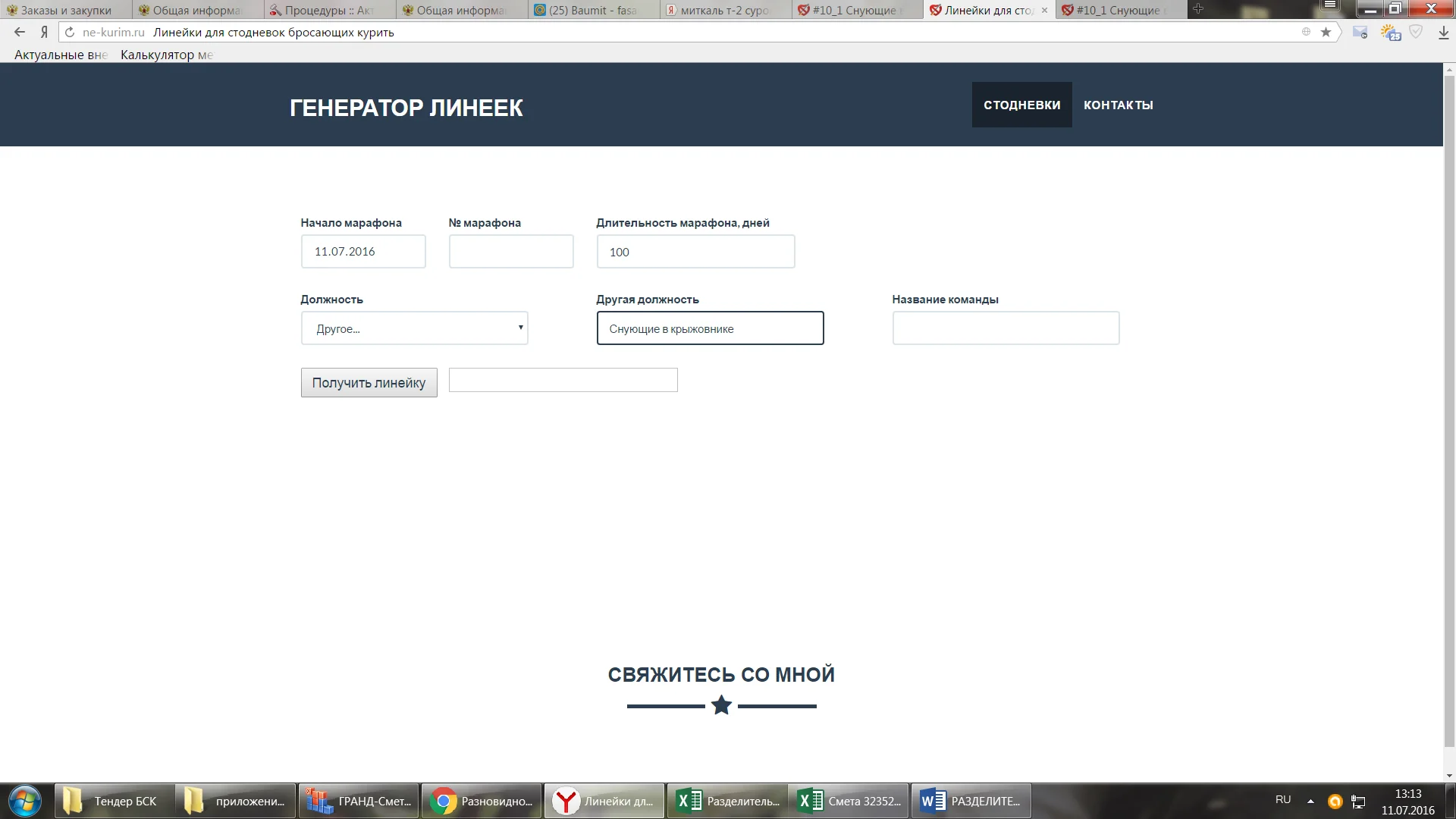Click the Yandex Я home icon
Image resolution: width=1456 pixels, height=819 pixels.
pos(44,32)
